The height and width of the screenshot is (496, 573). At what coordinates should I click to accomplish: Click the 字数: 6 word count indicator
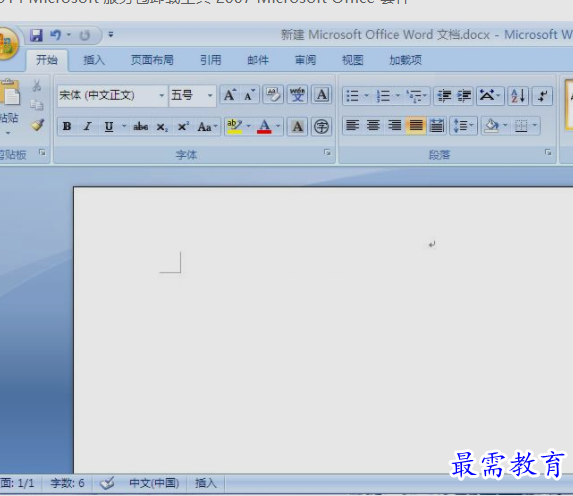pos(67,483)
